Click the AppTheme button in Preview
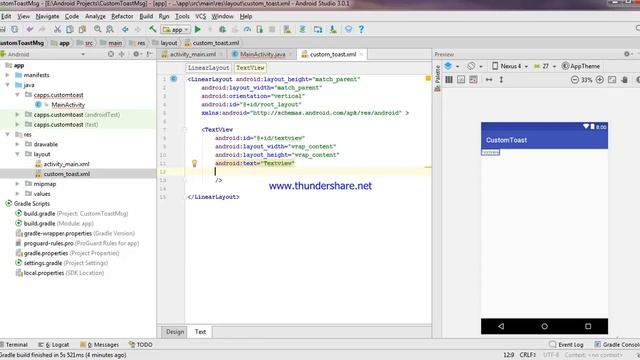The height and width of the screenshot is (360, 640). coord(581,66)
